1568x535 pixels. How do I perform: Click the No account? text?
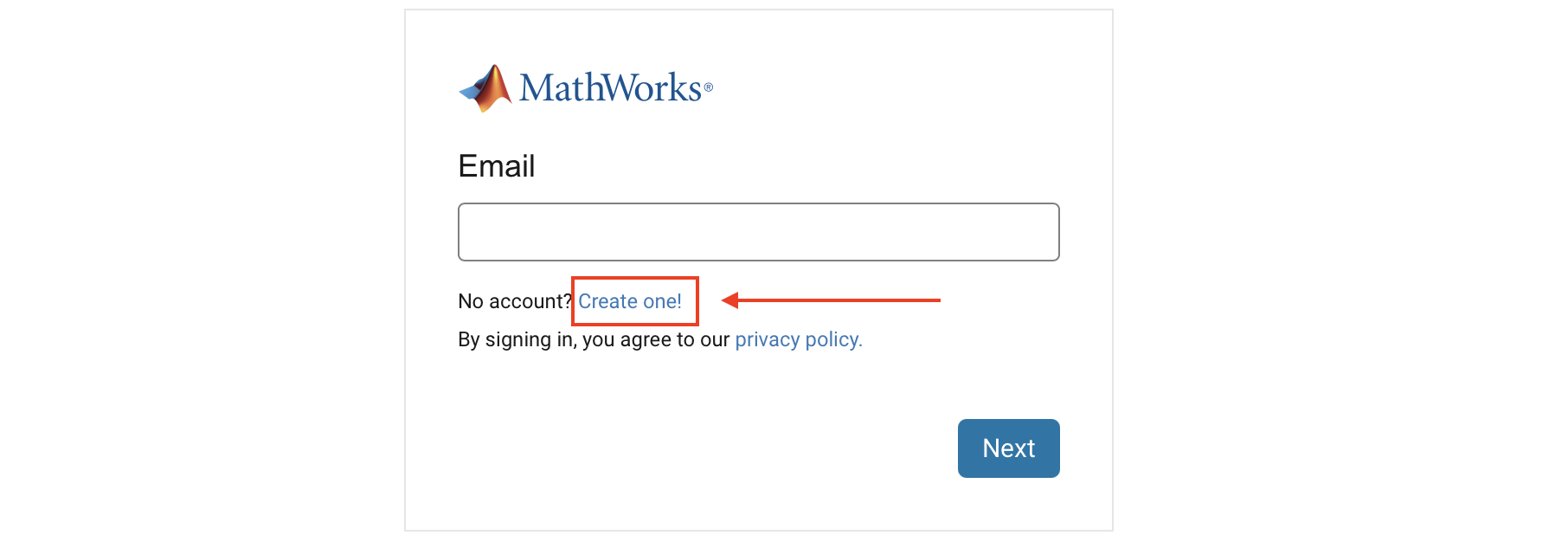pos(514,301)
